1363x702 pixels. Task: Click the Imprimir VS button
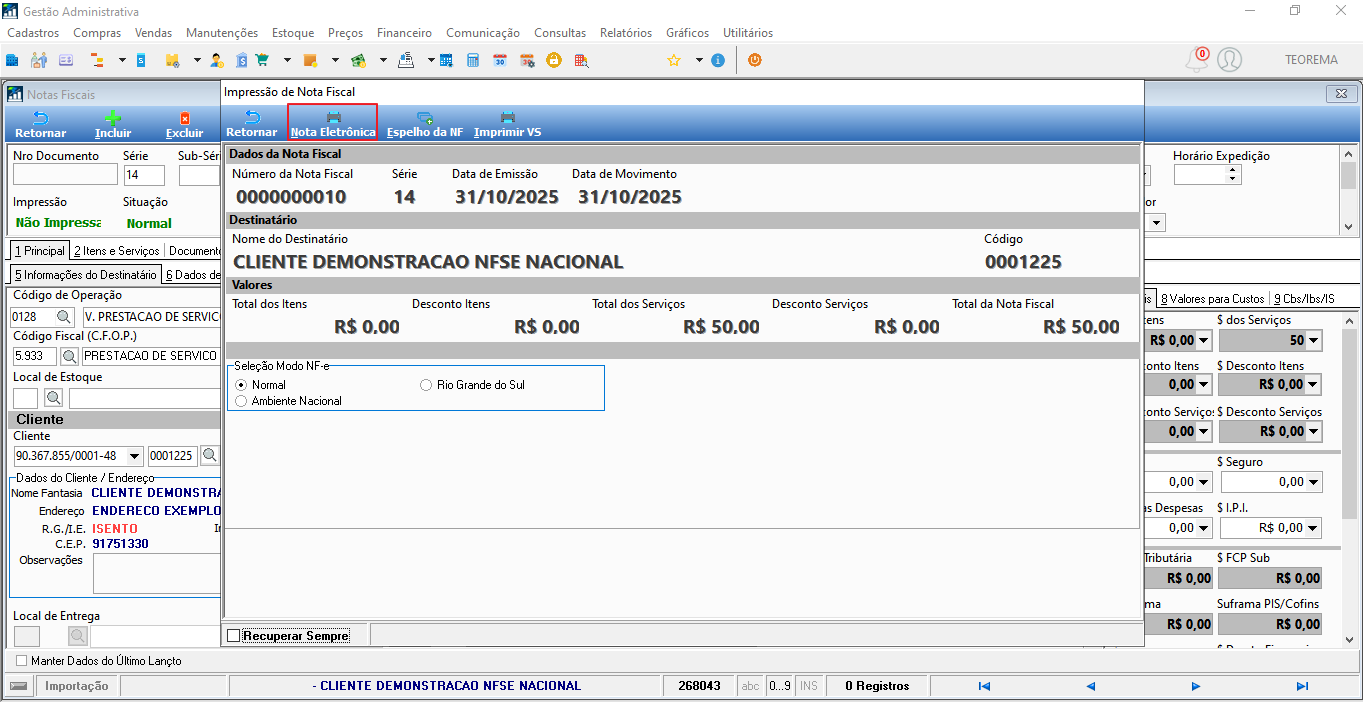(508, 123)
